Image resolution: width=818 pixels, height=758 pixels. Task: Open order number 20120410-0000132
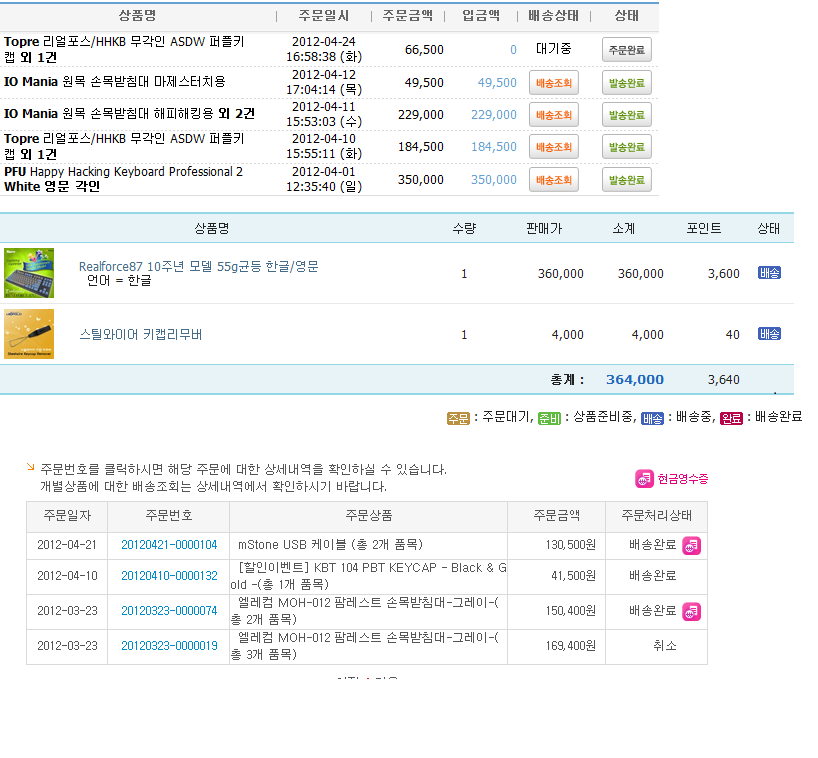pos(169,576)
